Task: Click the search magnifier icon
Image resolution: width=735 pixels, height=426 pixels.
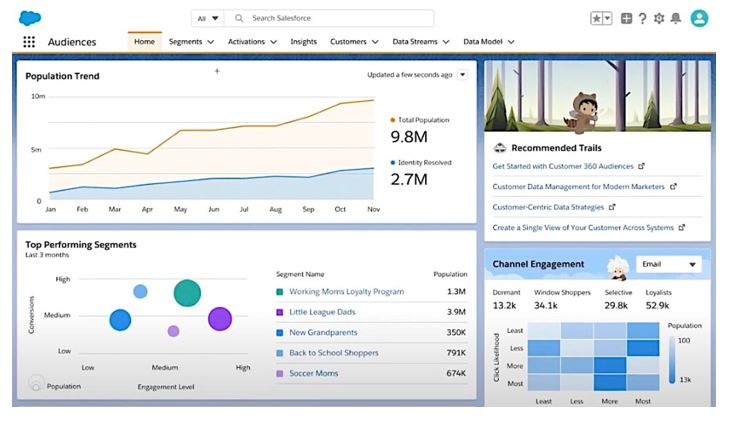Action: coord(239,18)
